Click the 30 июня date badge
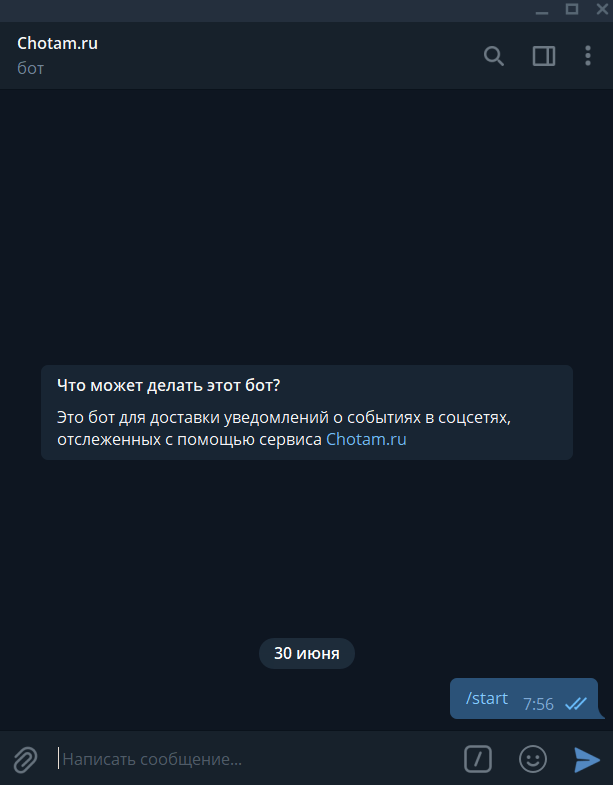Screen dimensions: 613x785 (x=306, y=653)
